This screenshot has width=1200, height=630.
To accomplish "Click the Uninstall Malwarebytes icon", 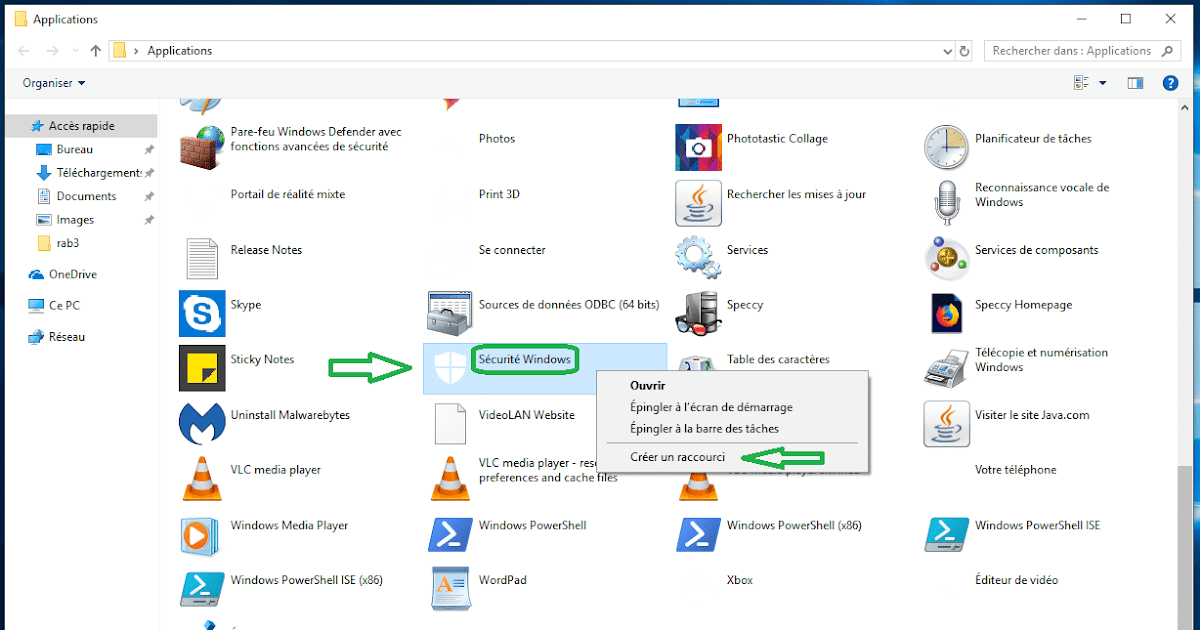I will tap(202, 423).
